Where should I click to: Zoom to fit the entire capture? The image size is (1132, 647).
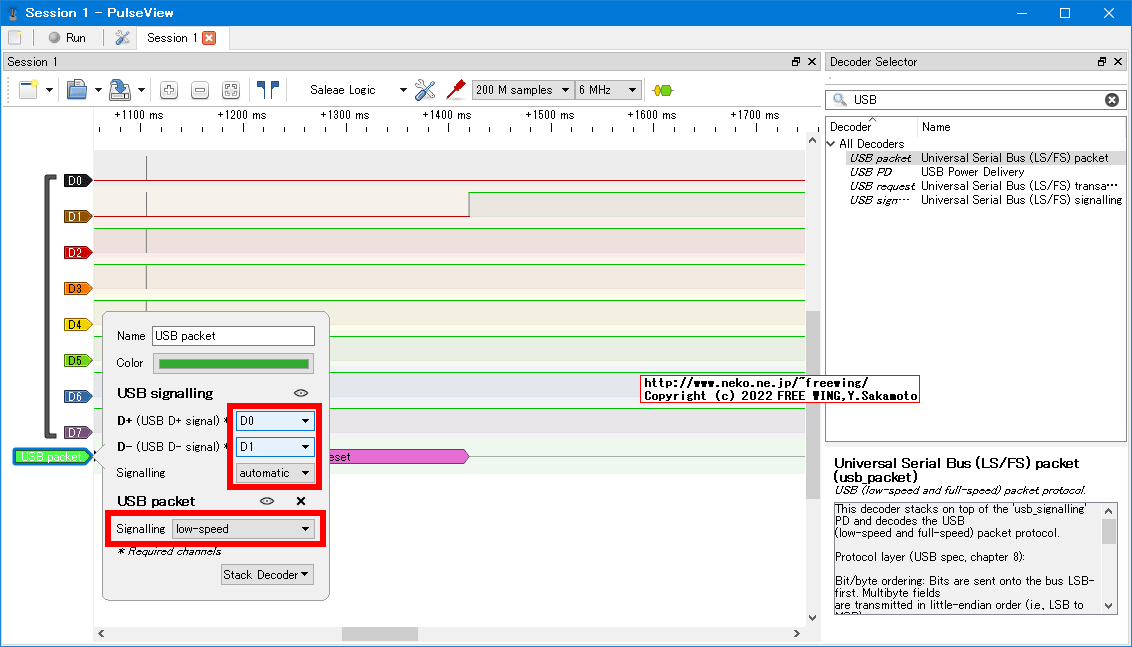click(x=230, y=89)
